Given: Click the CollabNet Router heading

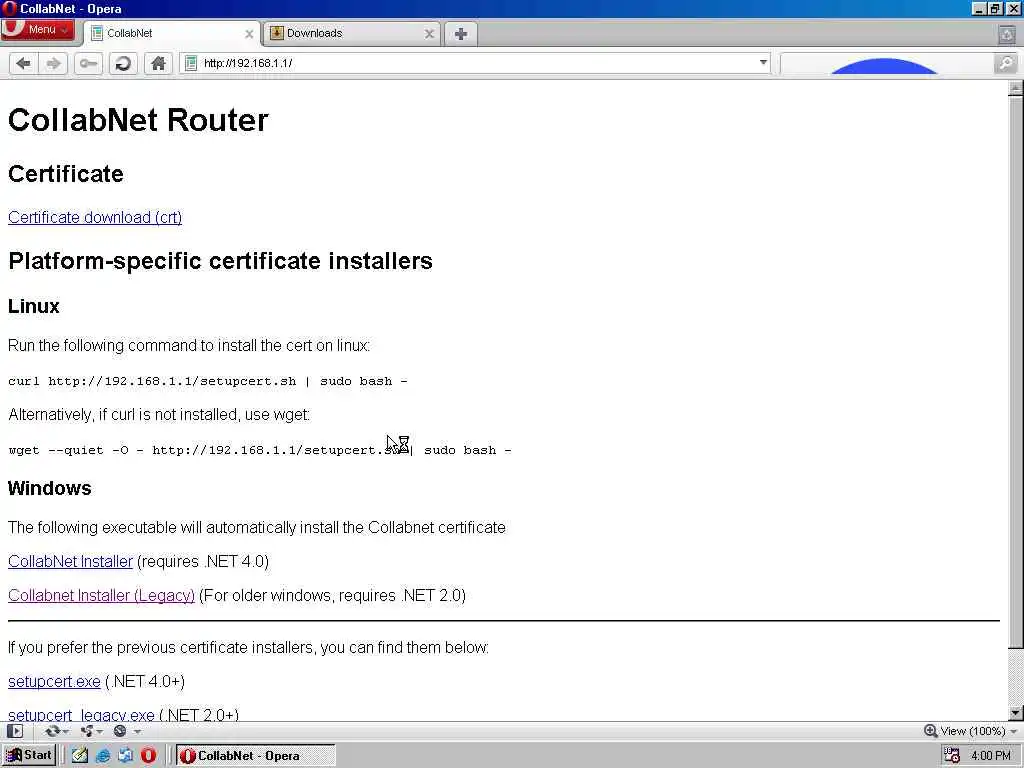Looking at the screenshot, I should 138,120.
